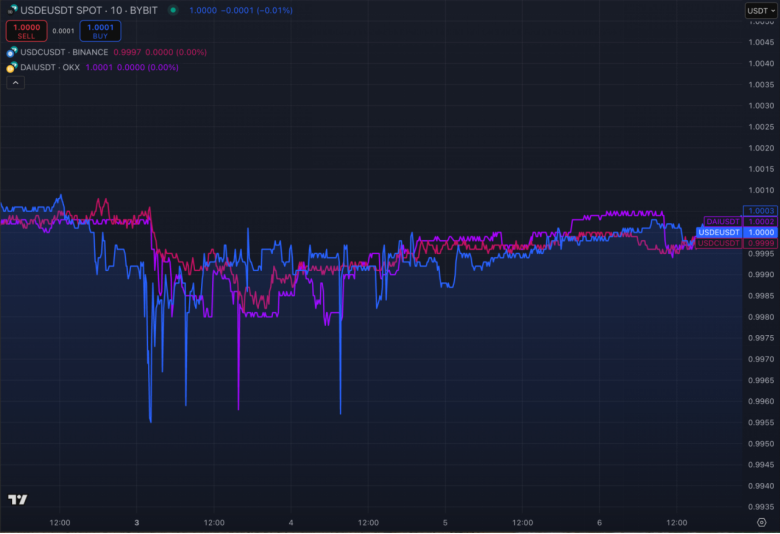Click the USDCUSDT Binance coin icon
The image size is (780, 534).
[x=12, y=52]
